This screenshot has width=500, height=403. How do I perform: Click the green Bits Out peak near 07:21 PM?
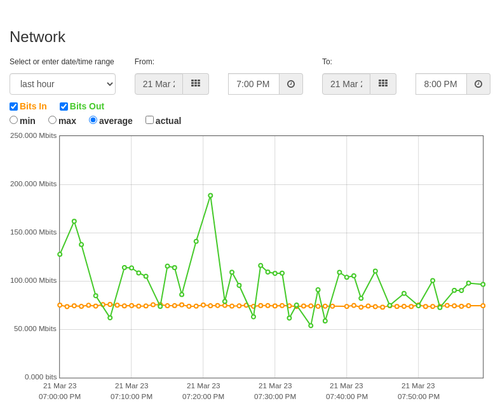(x=210, y=196)
